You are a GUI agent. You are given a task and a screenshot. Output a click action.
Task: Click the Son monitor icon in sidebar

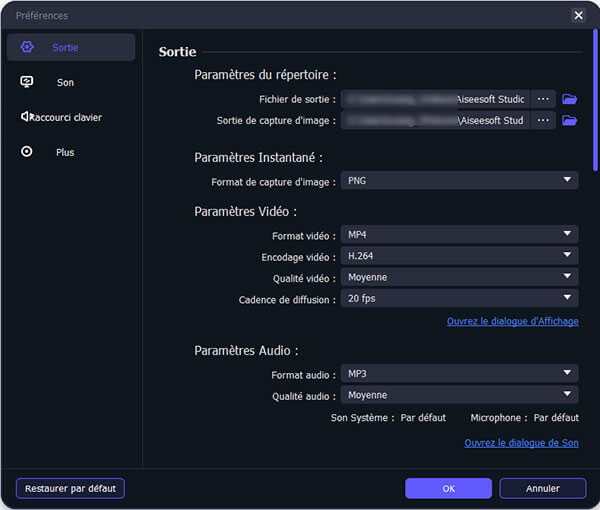pos(27,82)
